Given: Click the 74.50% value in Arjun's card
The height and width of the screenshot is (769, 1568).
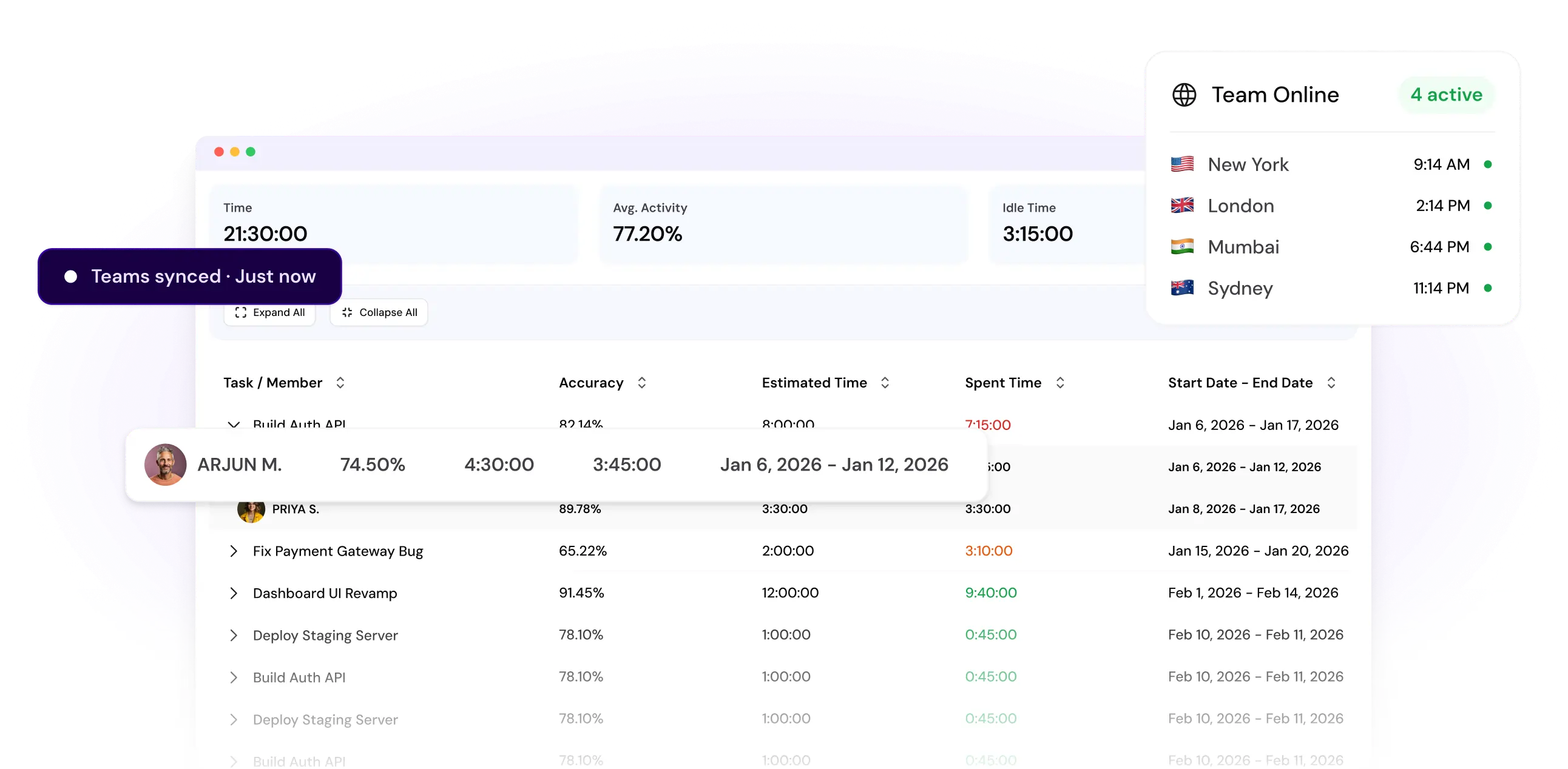Looking at the screenshot, I should point(373,465).
